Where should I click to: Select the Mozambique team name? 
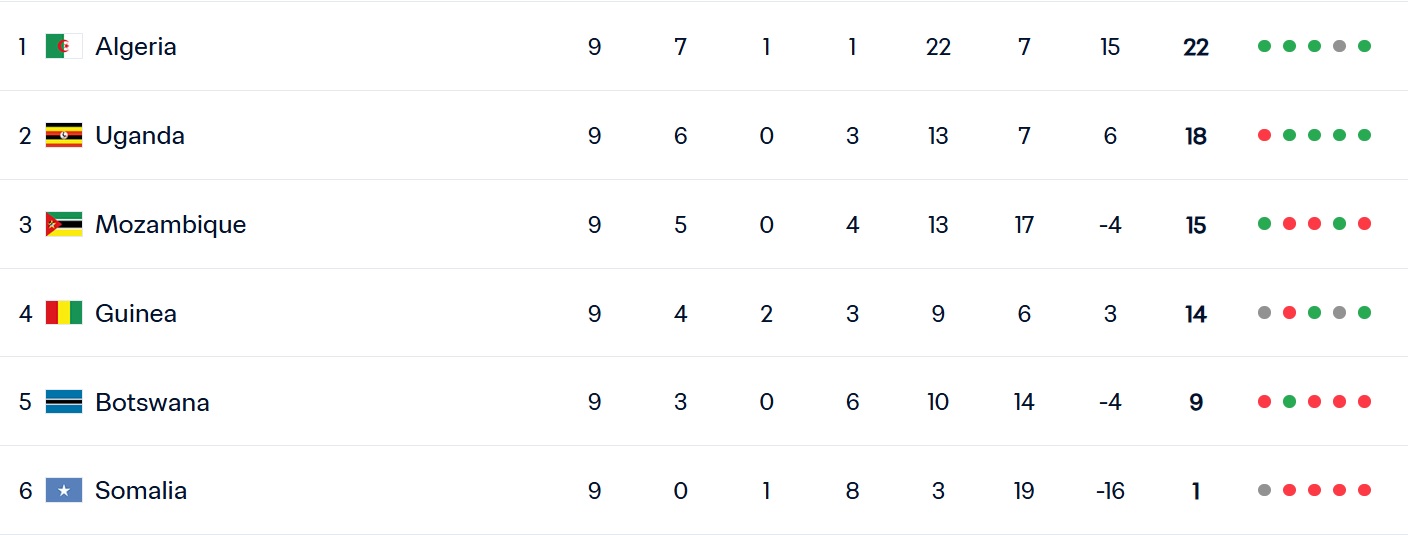tap(170, 224)
